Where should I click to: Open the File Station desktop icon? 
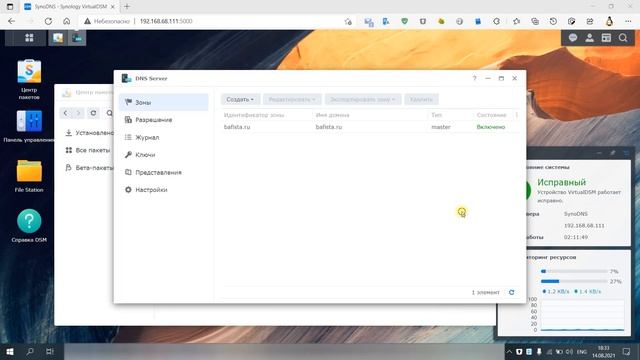coord(29,176)
